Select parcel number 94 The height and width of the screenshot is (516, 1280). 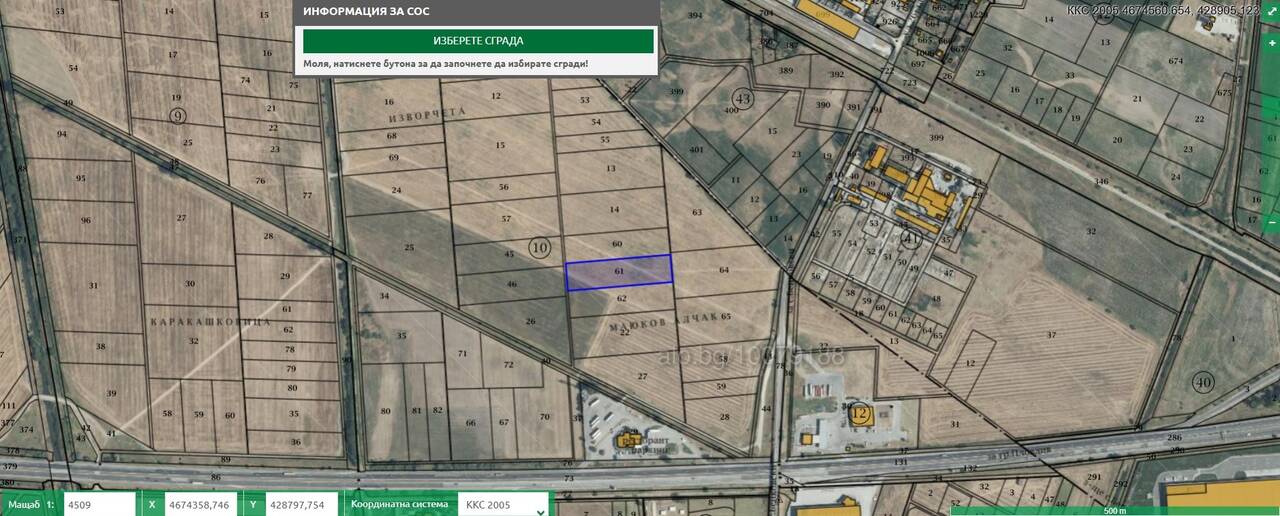62,134
